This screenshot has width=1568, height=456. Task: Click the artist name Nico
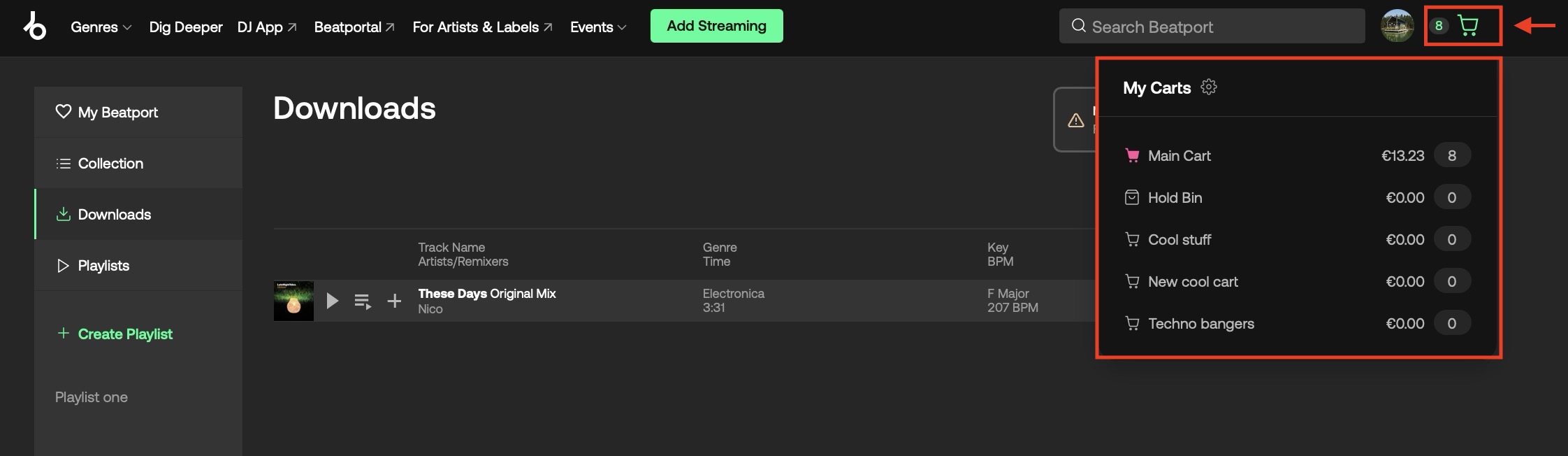pyautogui.click(x=430, y=308)
